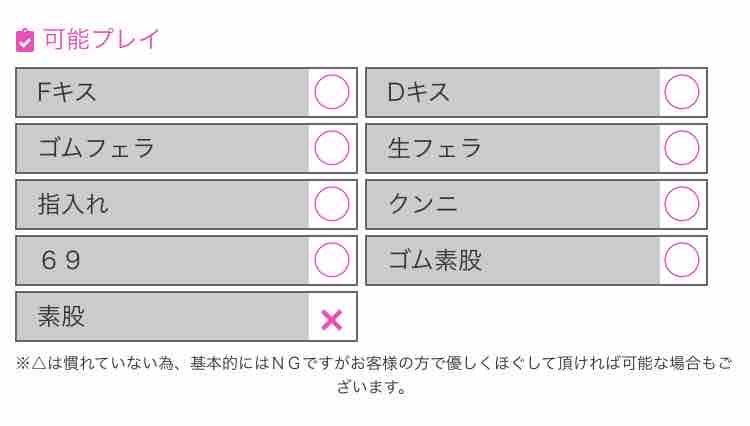
Task: Click the pink X mark in the 素股 row
Action: 332,319
